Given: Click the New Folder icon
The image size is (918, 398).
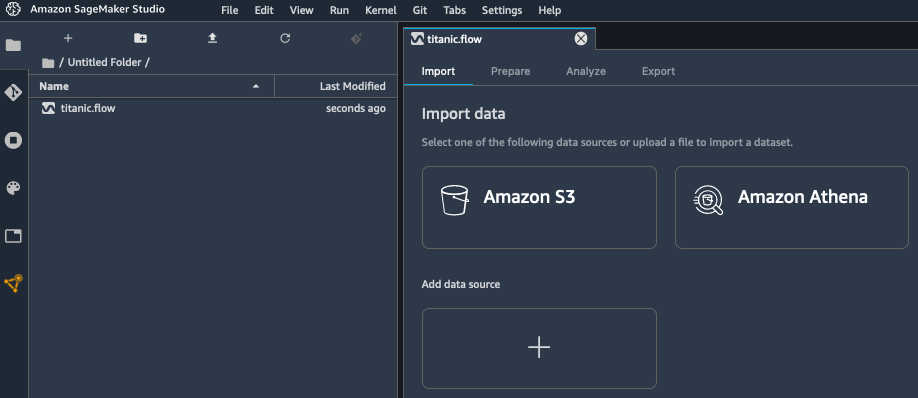Looking at the screenshot, I should tap(141, 38).
